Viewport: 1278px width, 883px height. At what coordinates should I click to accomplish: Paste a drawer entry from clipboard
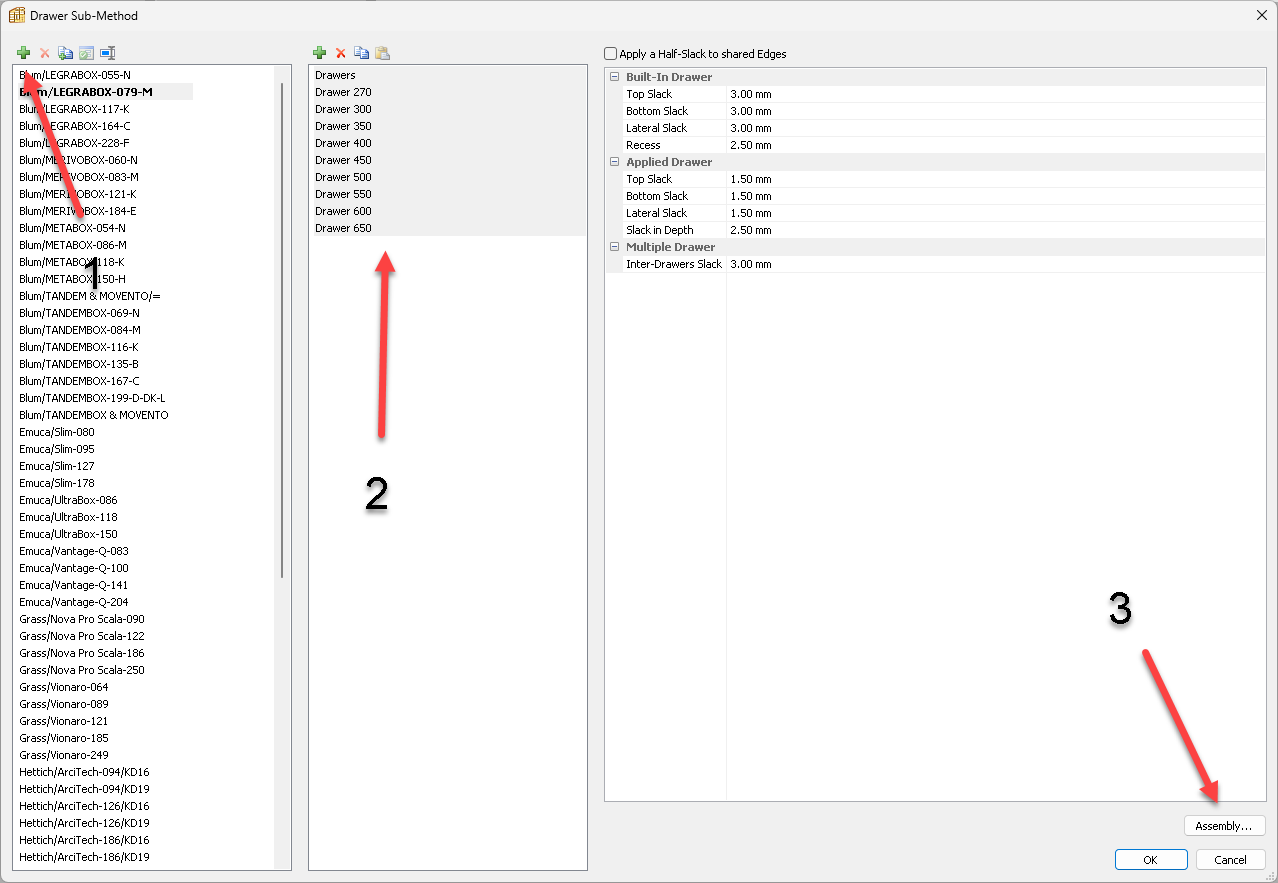tap(383, 53)
